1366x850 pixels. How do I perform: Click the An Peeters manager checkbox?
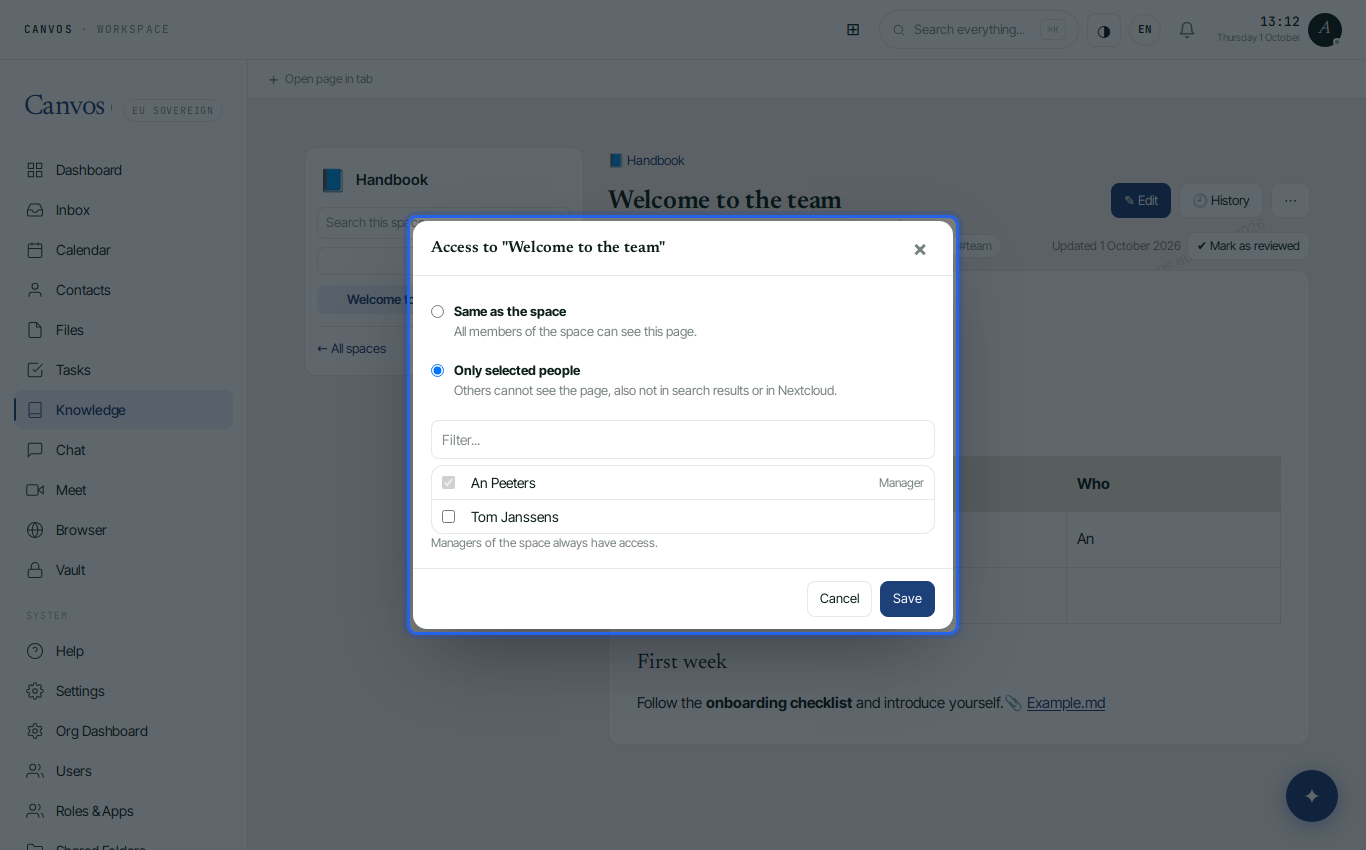click(x=448, y=483)
